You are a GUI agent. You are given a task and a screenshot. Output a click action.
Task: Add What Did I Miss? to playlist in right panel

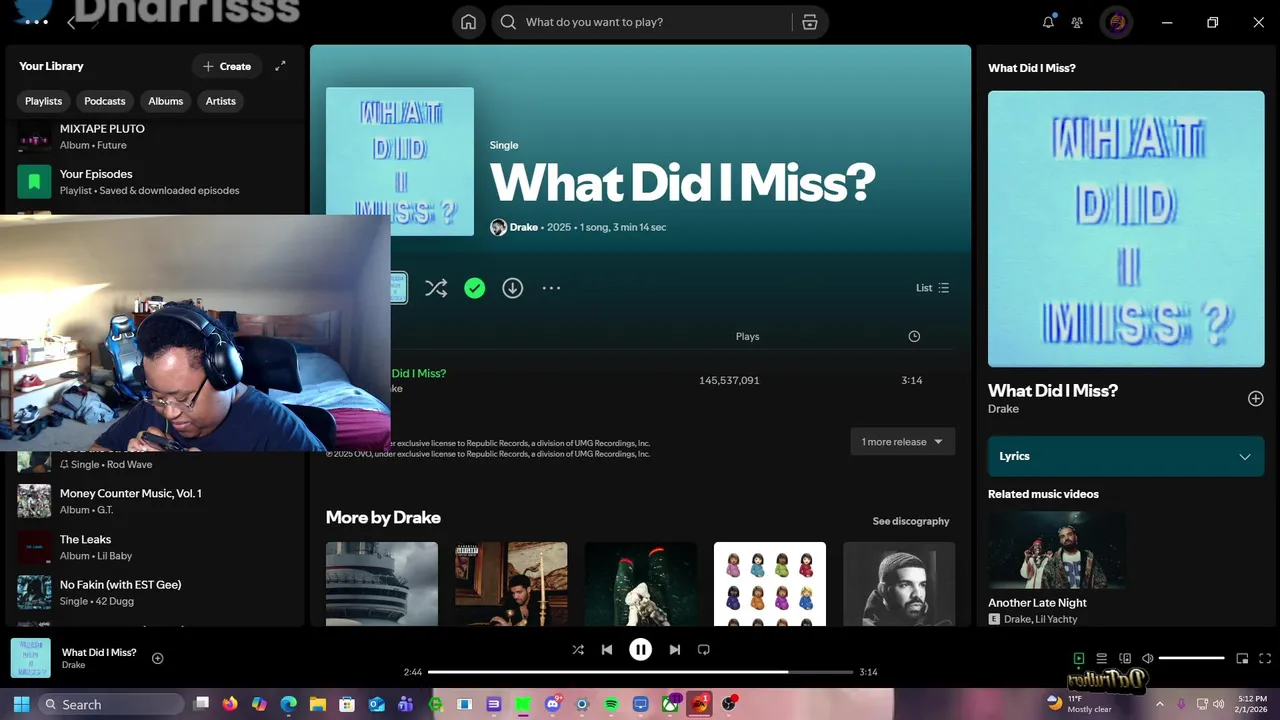click(1256, 398)
